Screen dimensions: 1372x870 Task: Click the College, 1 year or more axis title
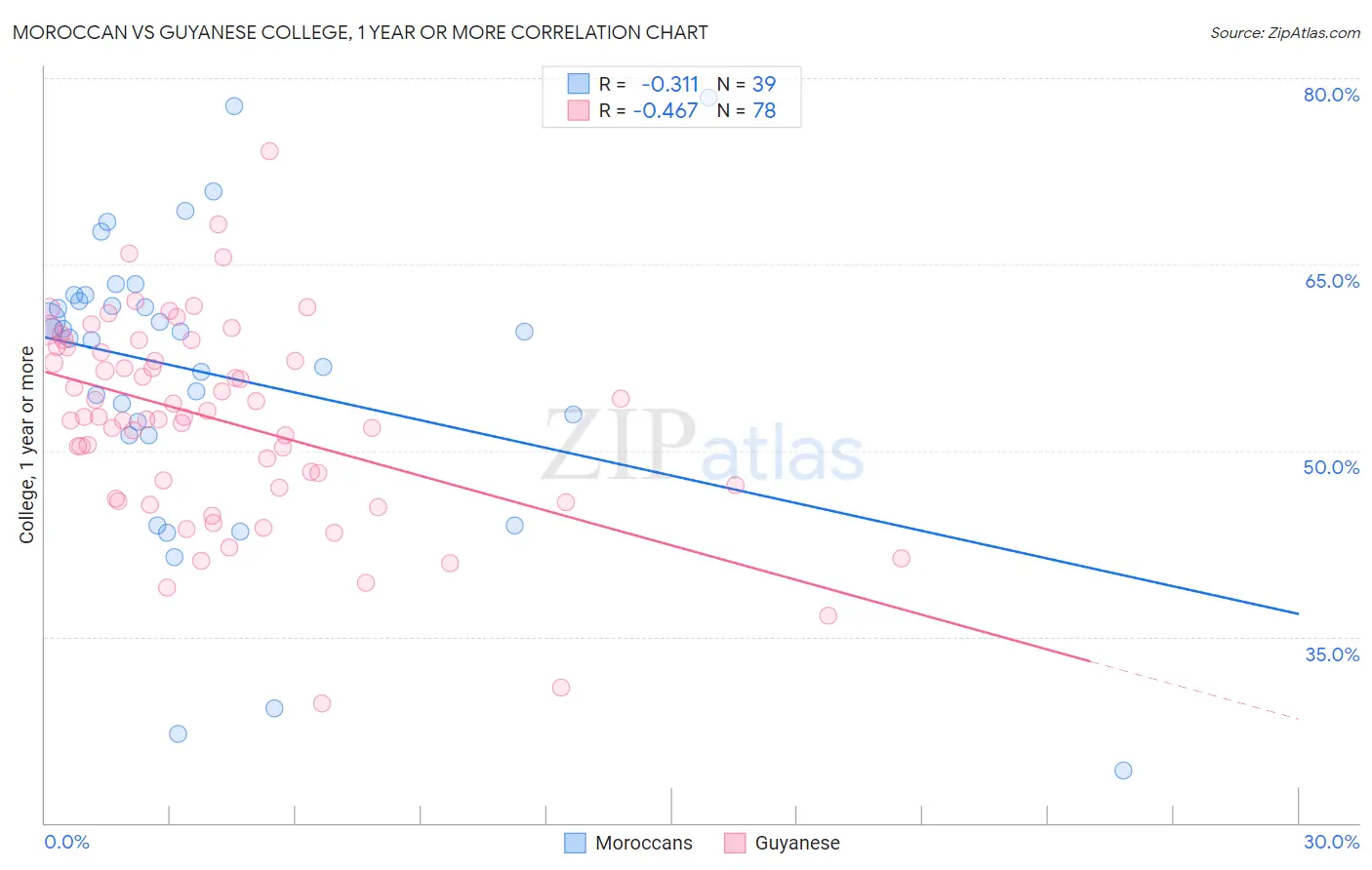[x=26, y=445]
